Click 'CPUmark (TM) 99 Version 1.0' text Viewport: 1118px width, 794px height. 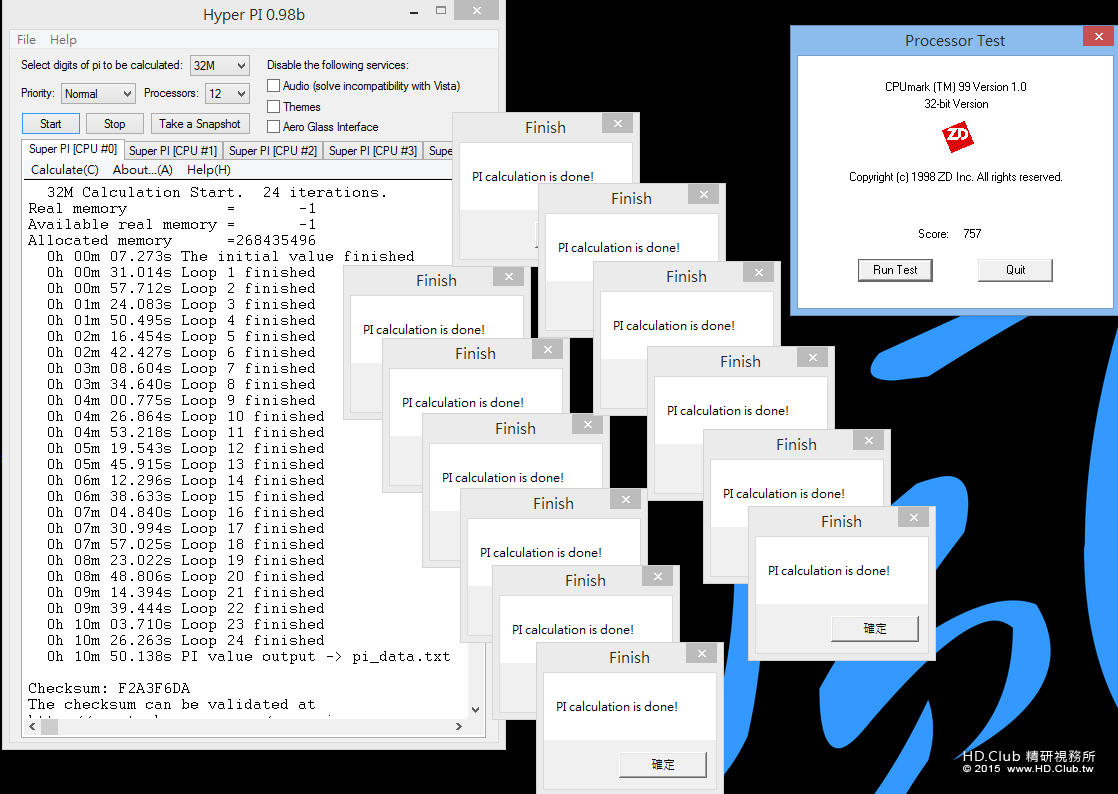(955, 87)
